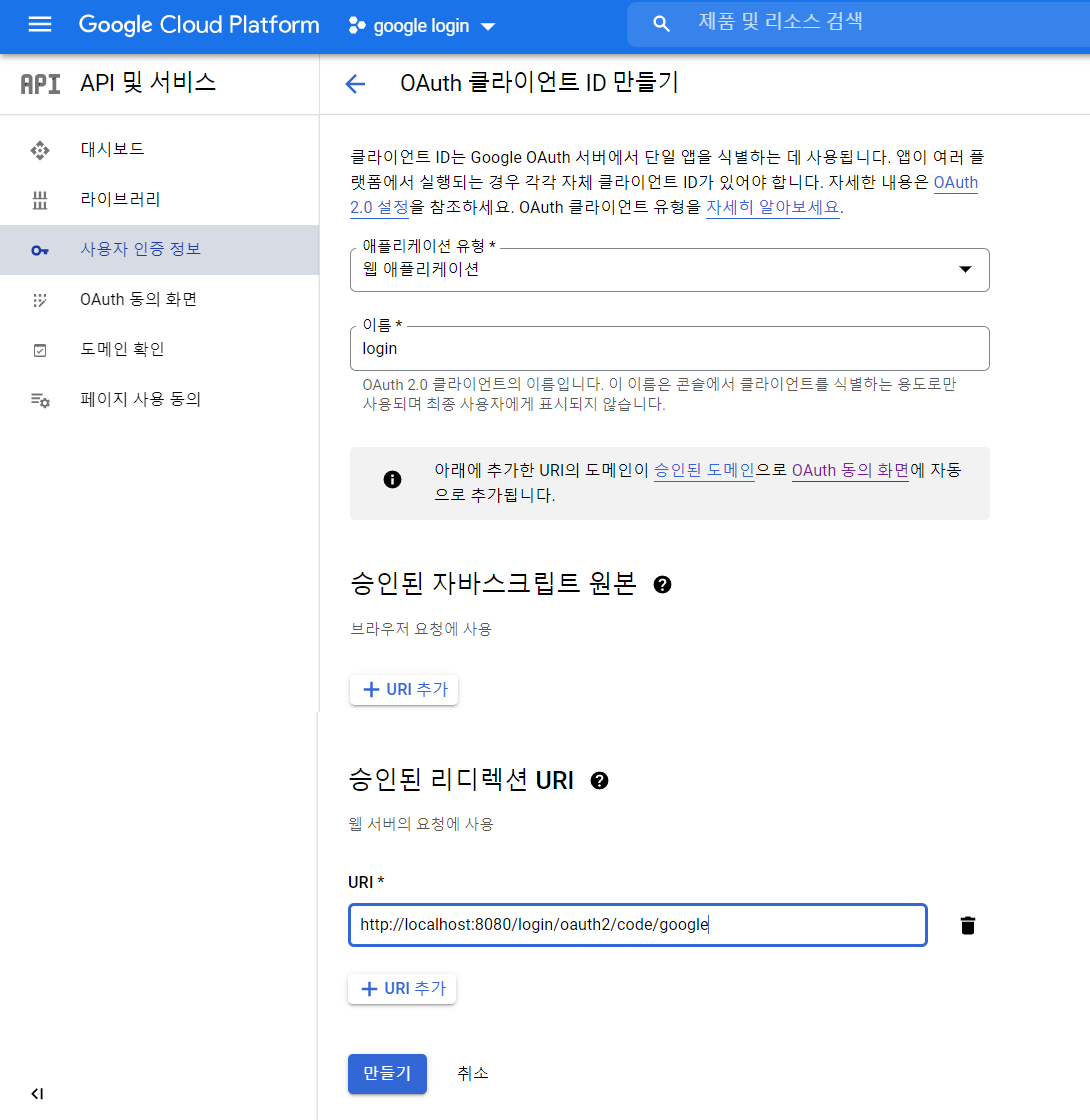The height and width of the screenshot is (1120, 1090).
Task: Open the hamburger navigation menu
Action: click(x=39, y=25)
